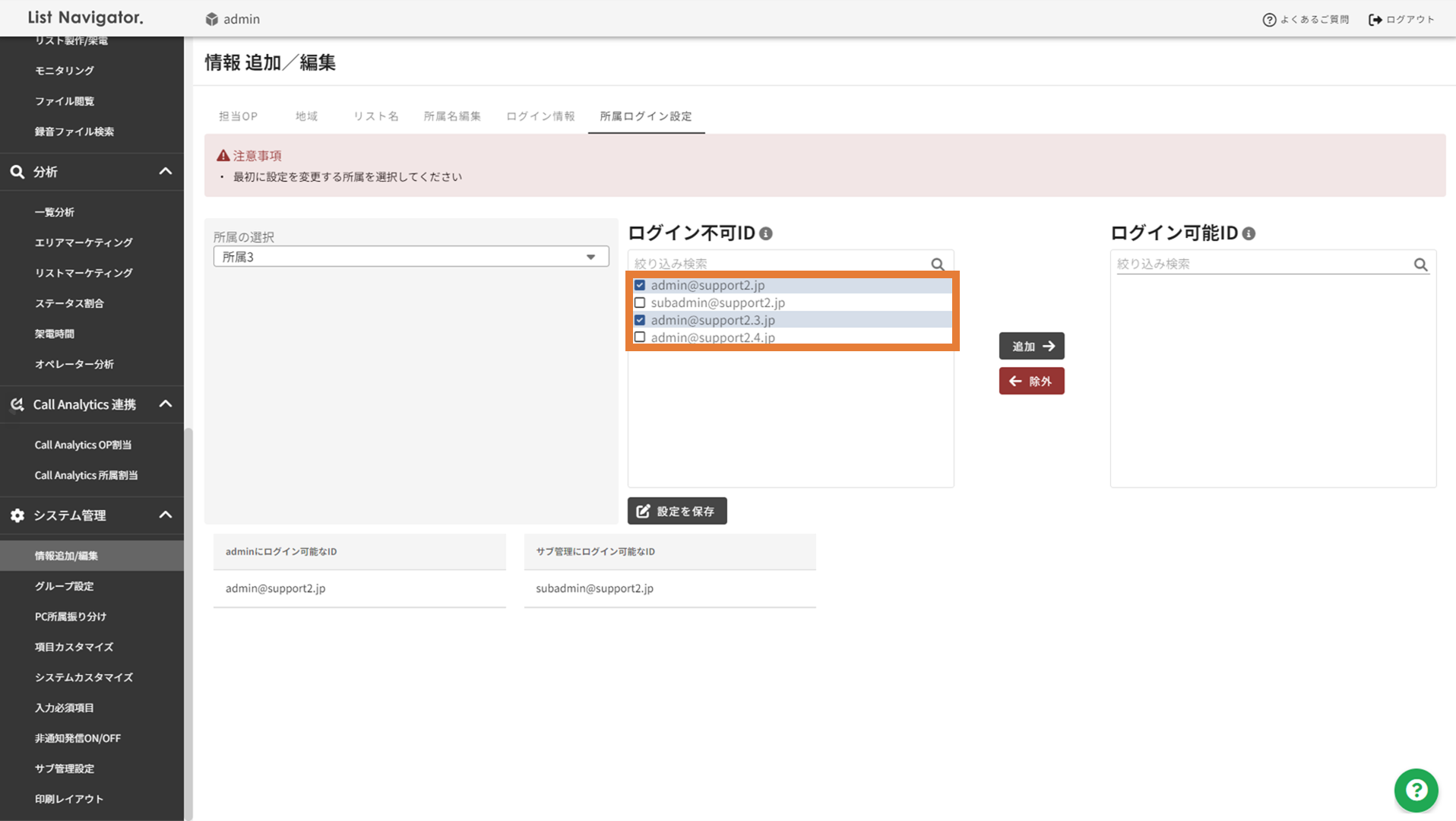The width and height of the screenshot is (1456, 821).
Task: Click the info icon beside ログイン不可ID heading
Action: [766, 234]
